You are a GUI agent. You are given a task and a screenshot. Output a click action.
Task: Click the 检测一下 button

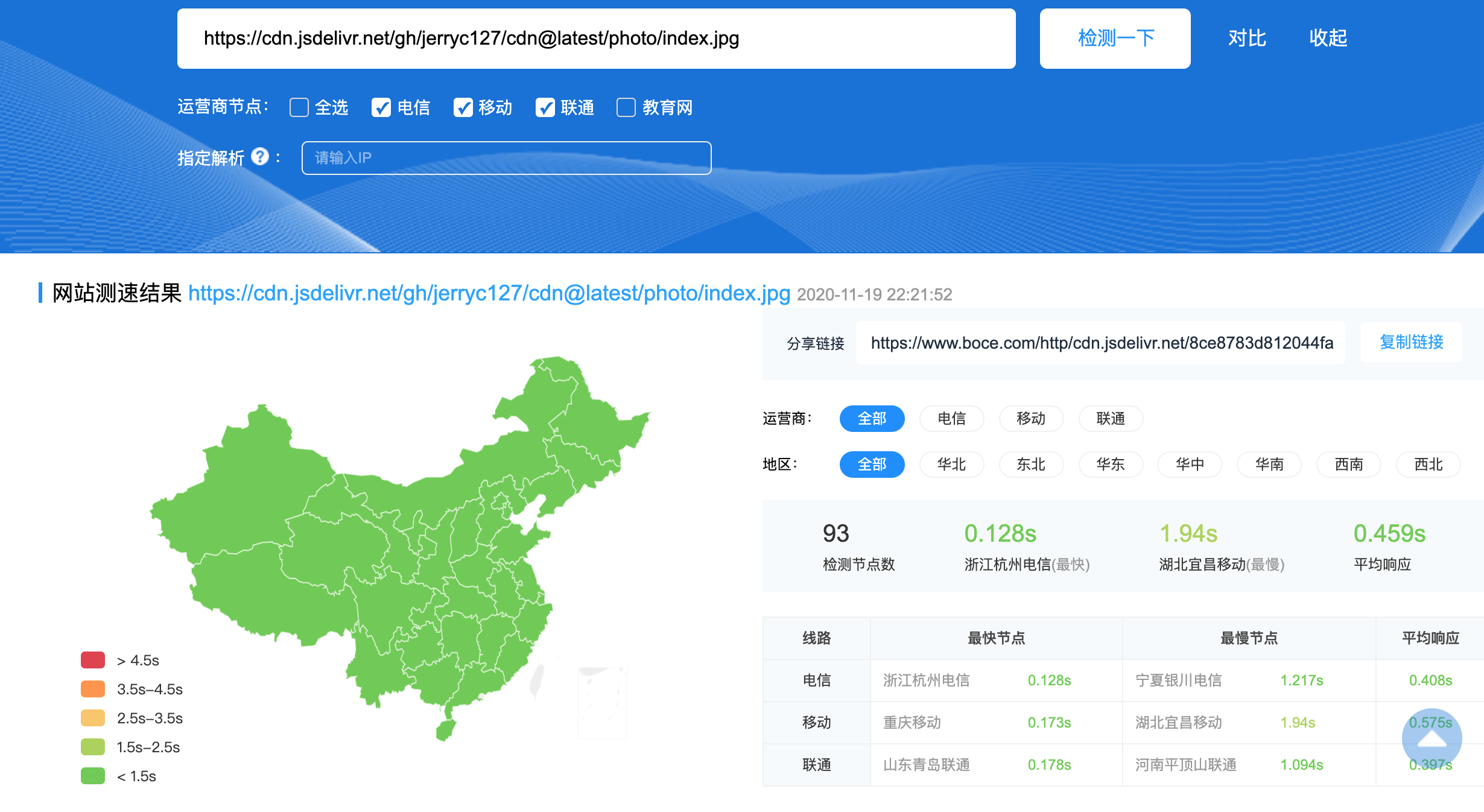click(x=1115, y=39)
